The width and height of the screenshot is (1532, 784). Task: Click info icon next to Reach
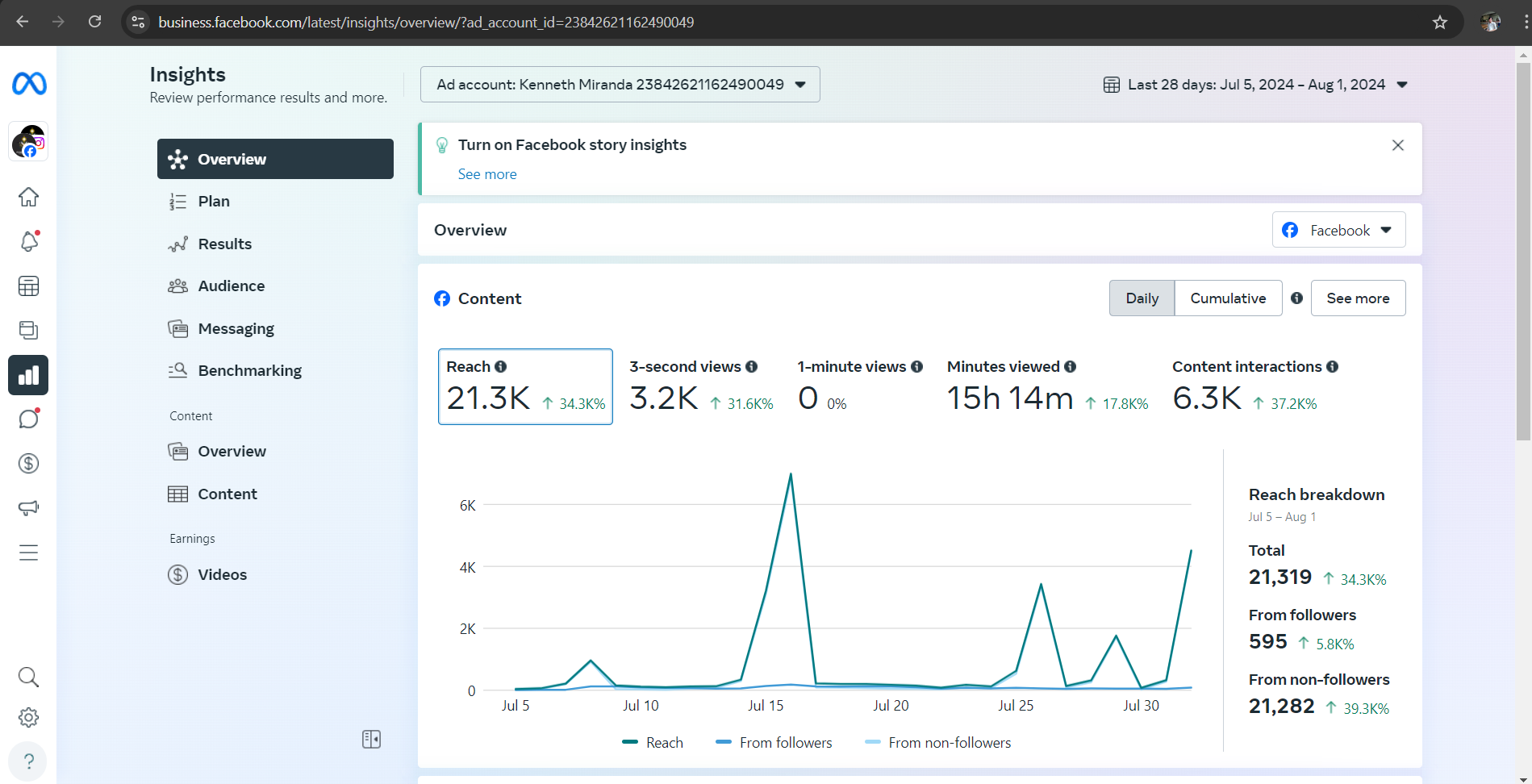(x=500, y=366)
